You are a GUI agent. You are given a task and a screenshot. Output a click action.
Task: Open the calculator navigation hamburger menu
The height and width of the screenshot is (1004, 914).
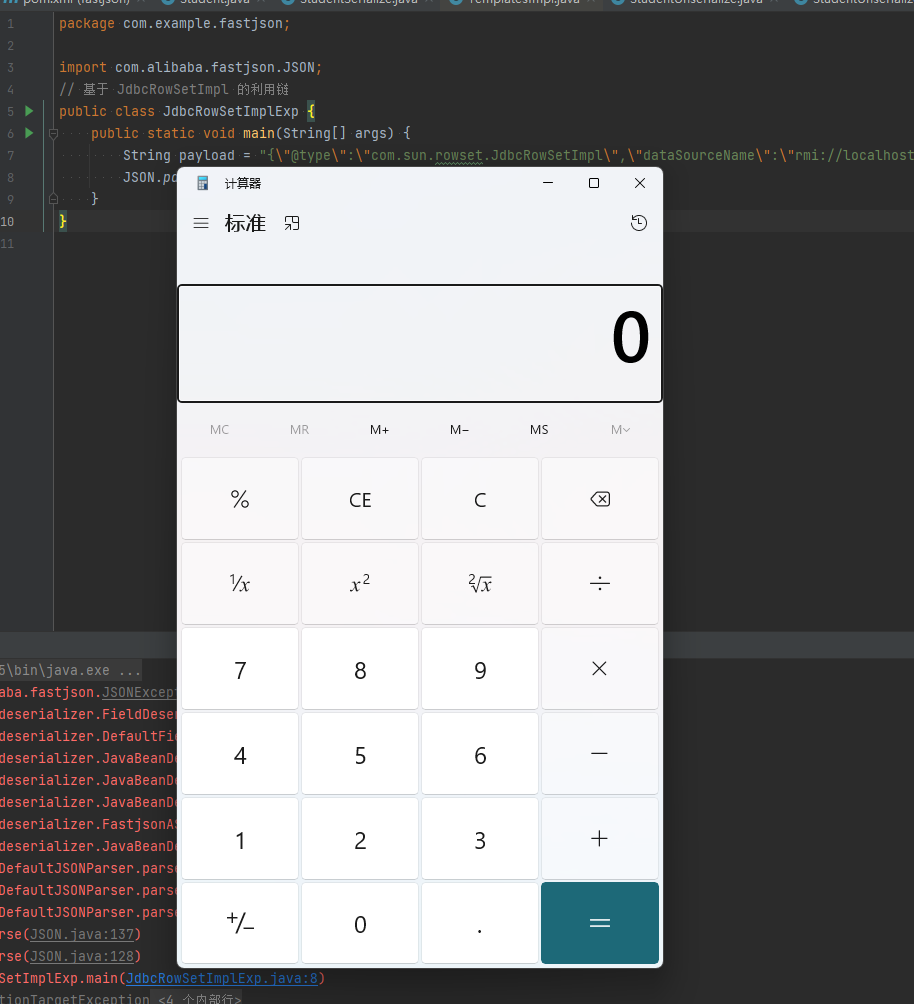201,223
